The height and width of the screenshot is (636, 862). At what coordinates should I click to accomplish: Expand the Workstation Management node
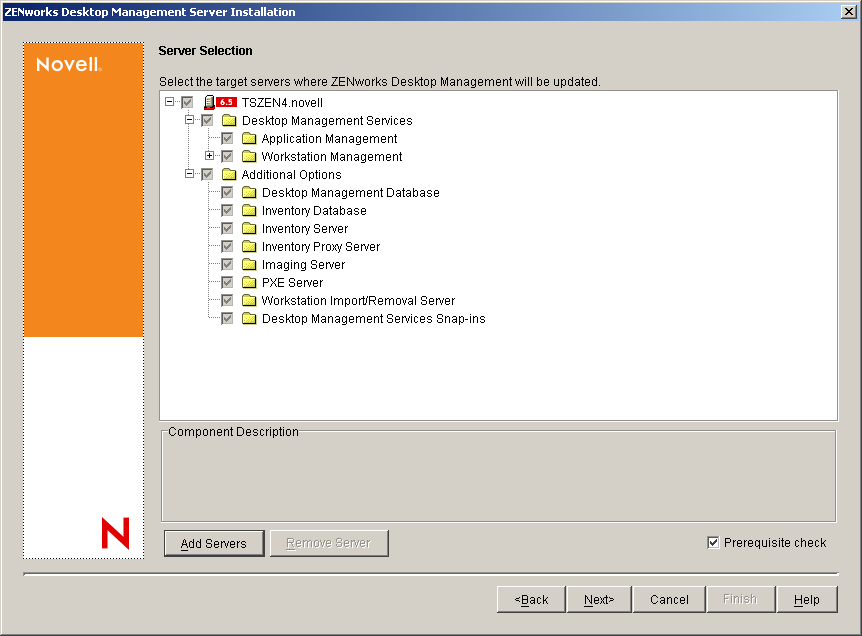tap(209, 156)
